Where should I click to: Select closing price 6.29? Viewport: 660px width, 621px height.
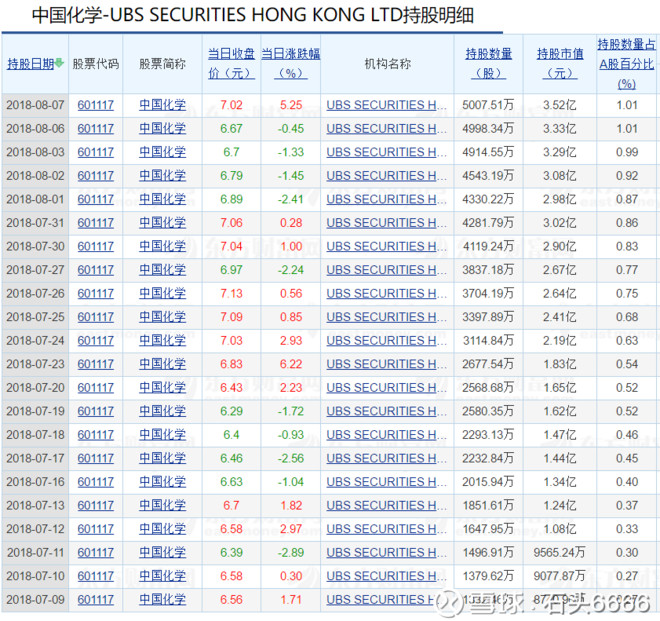231,411
